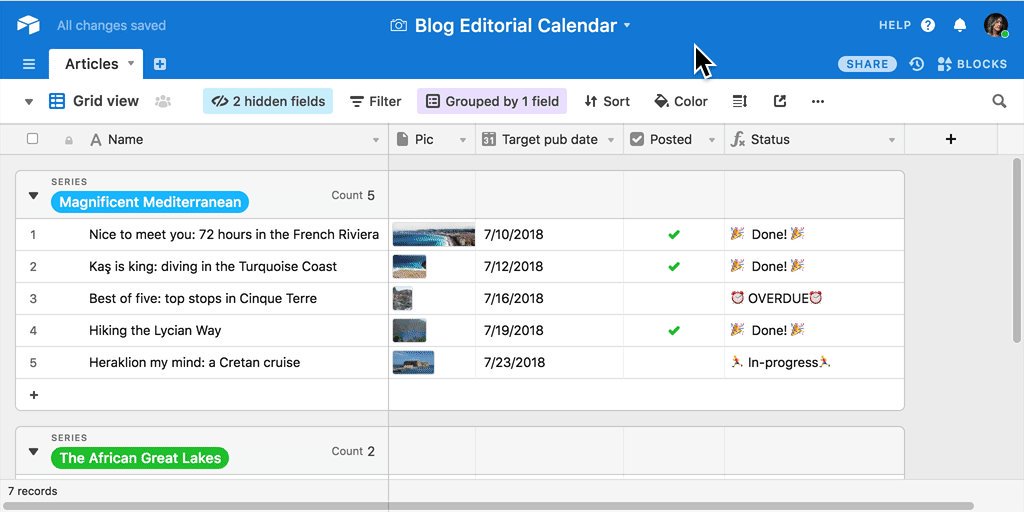Viewport: 1024px width, 512px height.
Task: Toggle the select-all header checkbox
Action: tap(33, 139)
